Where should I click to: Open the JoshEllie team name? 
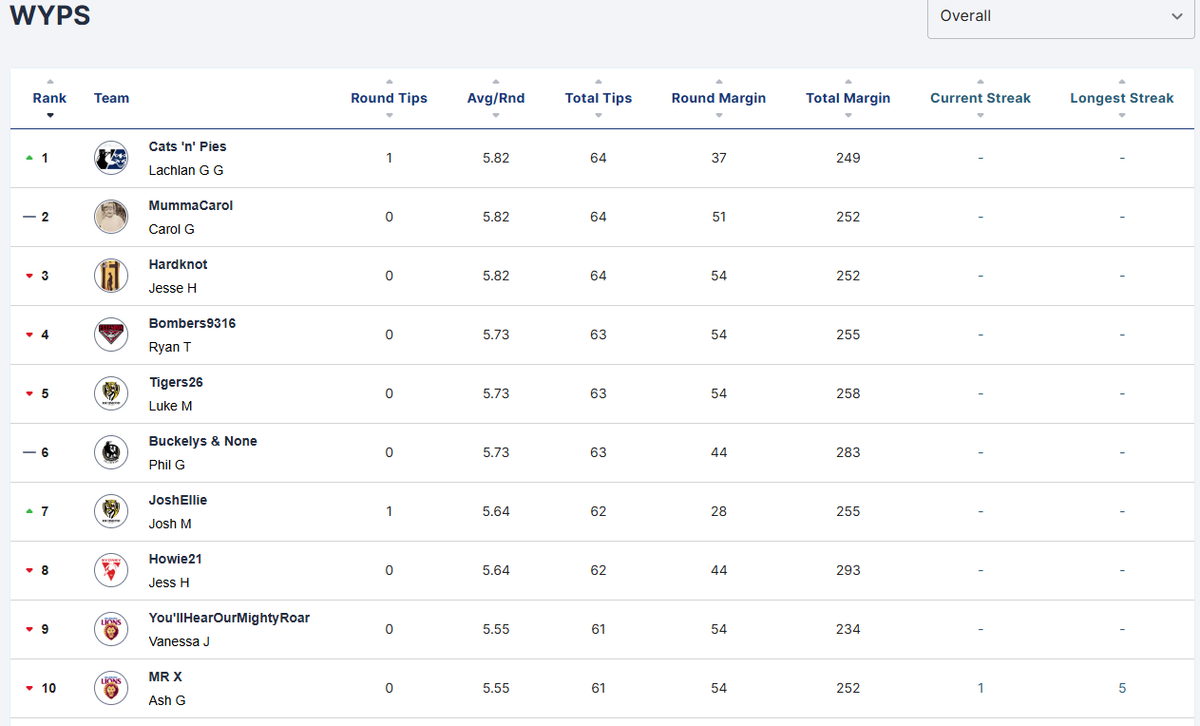[178, 500]
